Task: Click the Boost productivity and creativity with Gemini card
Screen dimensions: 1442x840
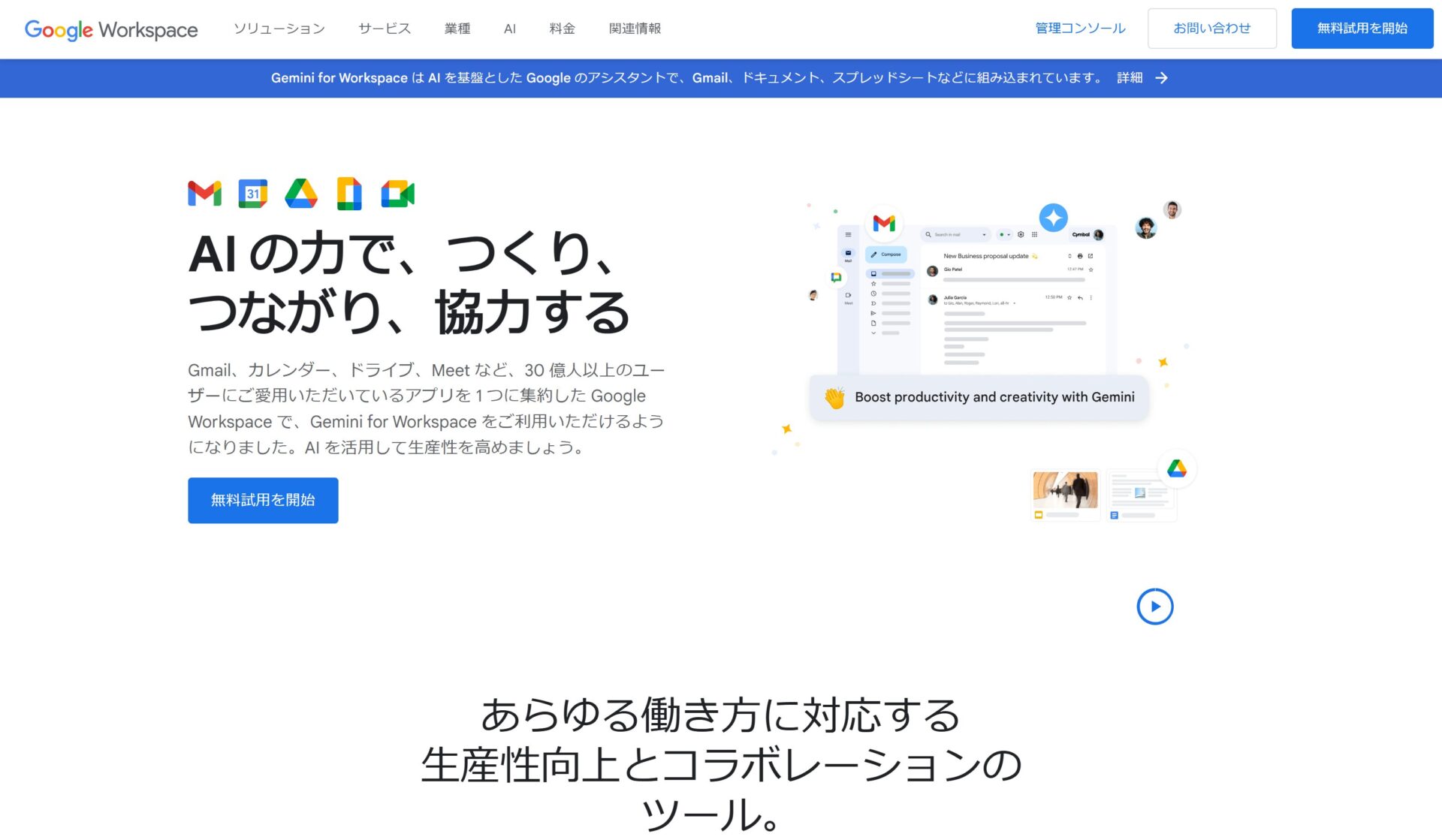Action: tap(979, 397)
